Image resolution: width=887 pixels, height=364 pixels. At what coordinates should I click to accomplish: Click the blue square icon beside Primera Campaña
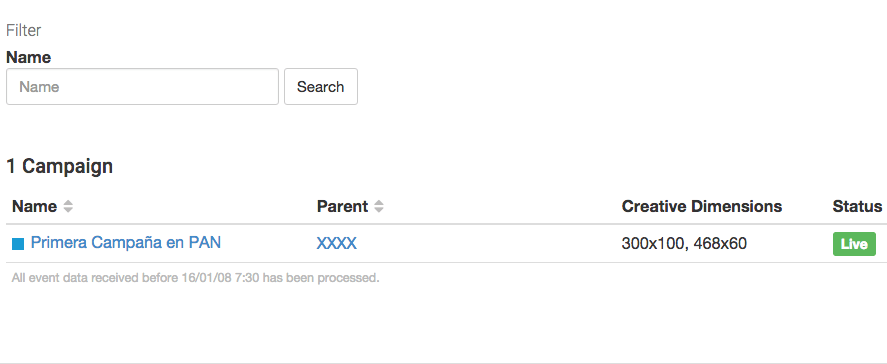pyautogui.click(x=18, y=244)
